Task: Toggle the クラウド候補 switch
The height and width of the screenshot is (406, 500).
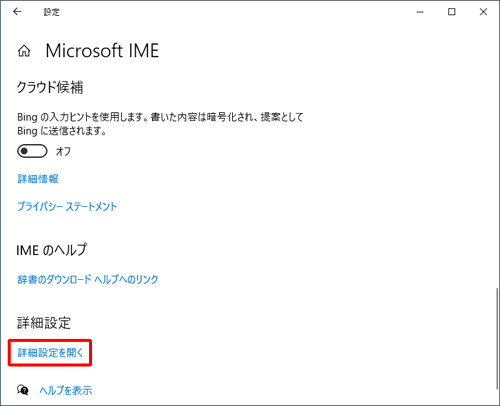Action: coord(32,151)
